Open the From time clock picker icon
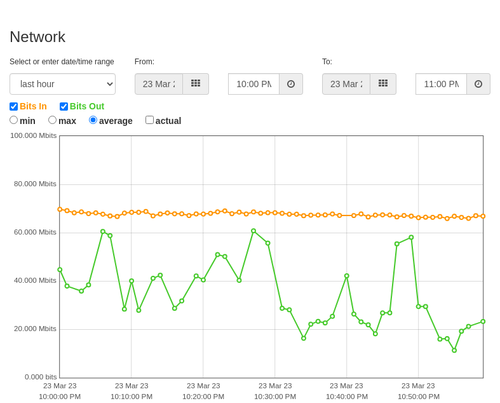Image resolution: width=500 pixels, height=403 pixels. (x=291, y=84)
